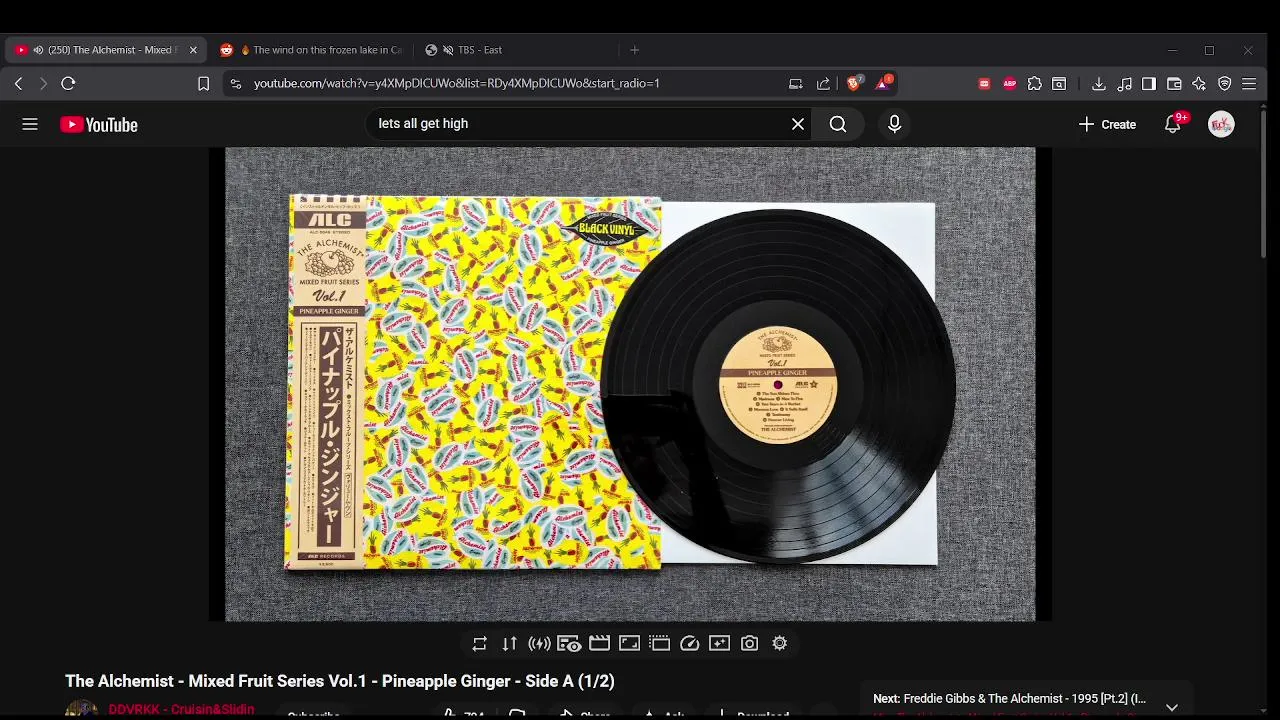Open the YouTube account avatar menu

coord(1221,124)
